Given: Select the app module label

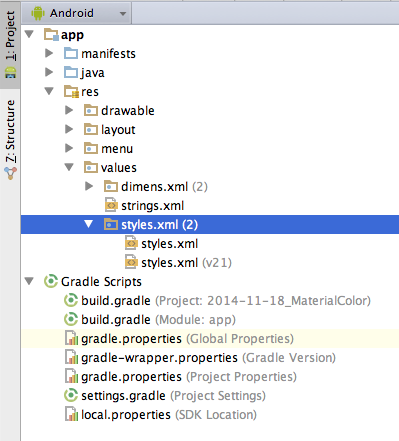Looking at the screenshot, I should pyautogui.click(x=72, y=35).
